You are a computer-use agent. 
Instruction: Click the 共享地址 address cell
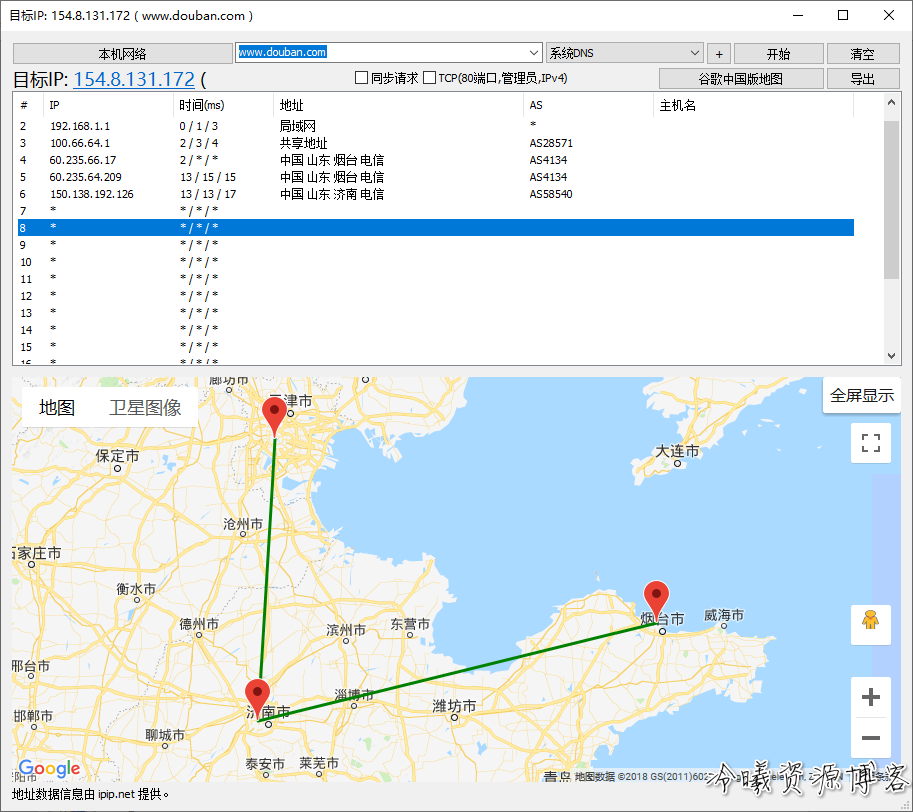coord(303,143)
